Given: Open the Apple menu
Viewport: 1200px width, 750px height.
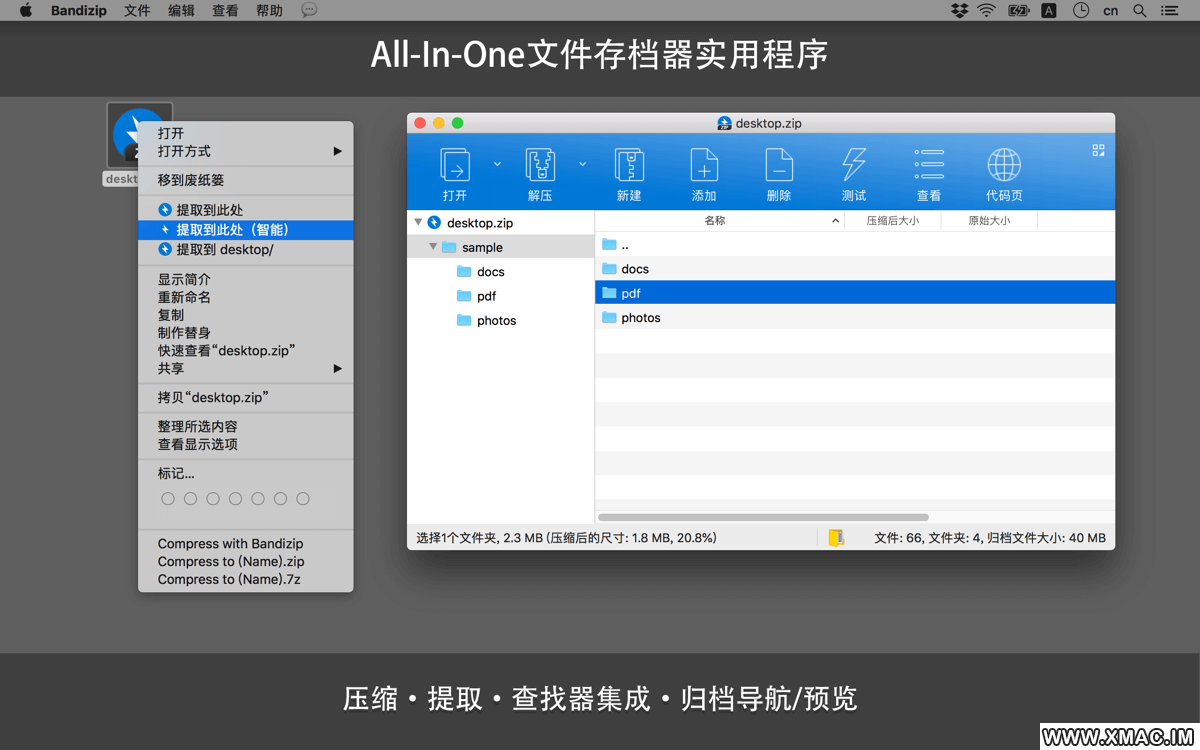Looking at the screenshot, I should coord(26,10).
